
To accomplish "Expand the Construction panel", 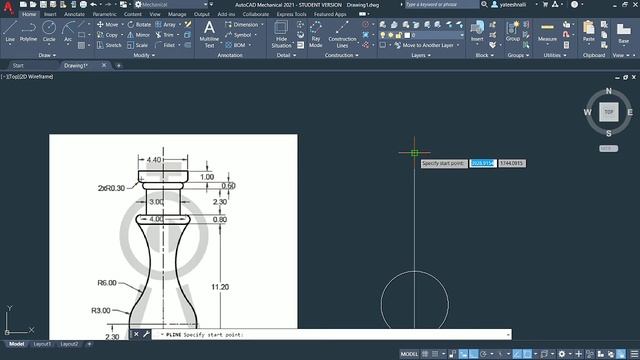I will point(342,55).
